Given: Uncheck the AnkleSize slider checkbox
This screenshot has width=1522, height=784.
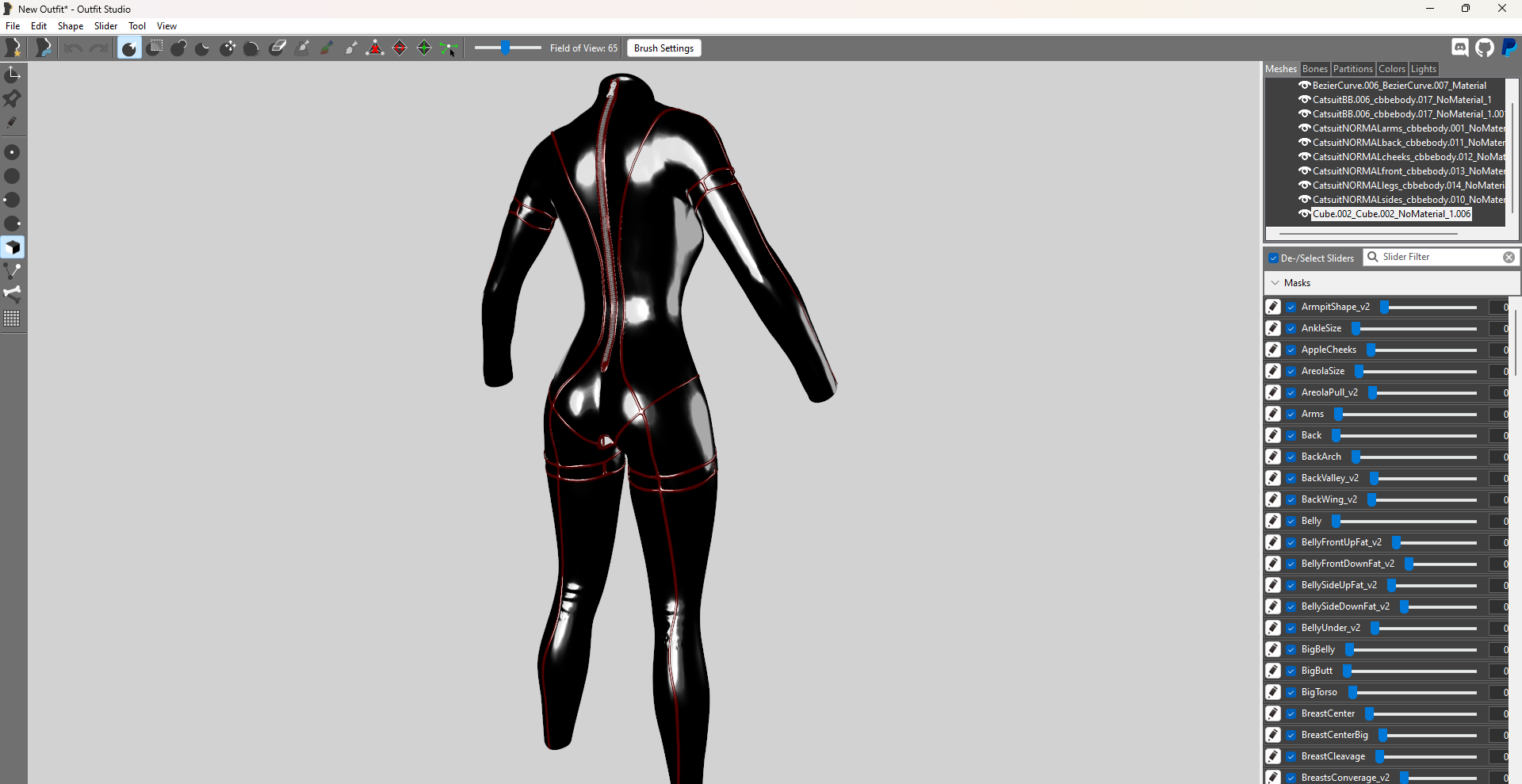Looking at the screenshot, I should (1291, 328).
